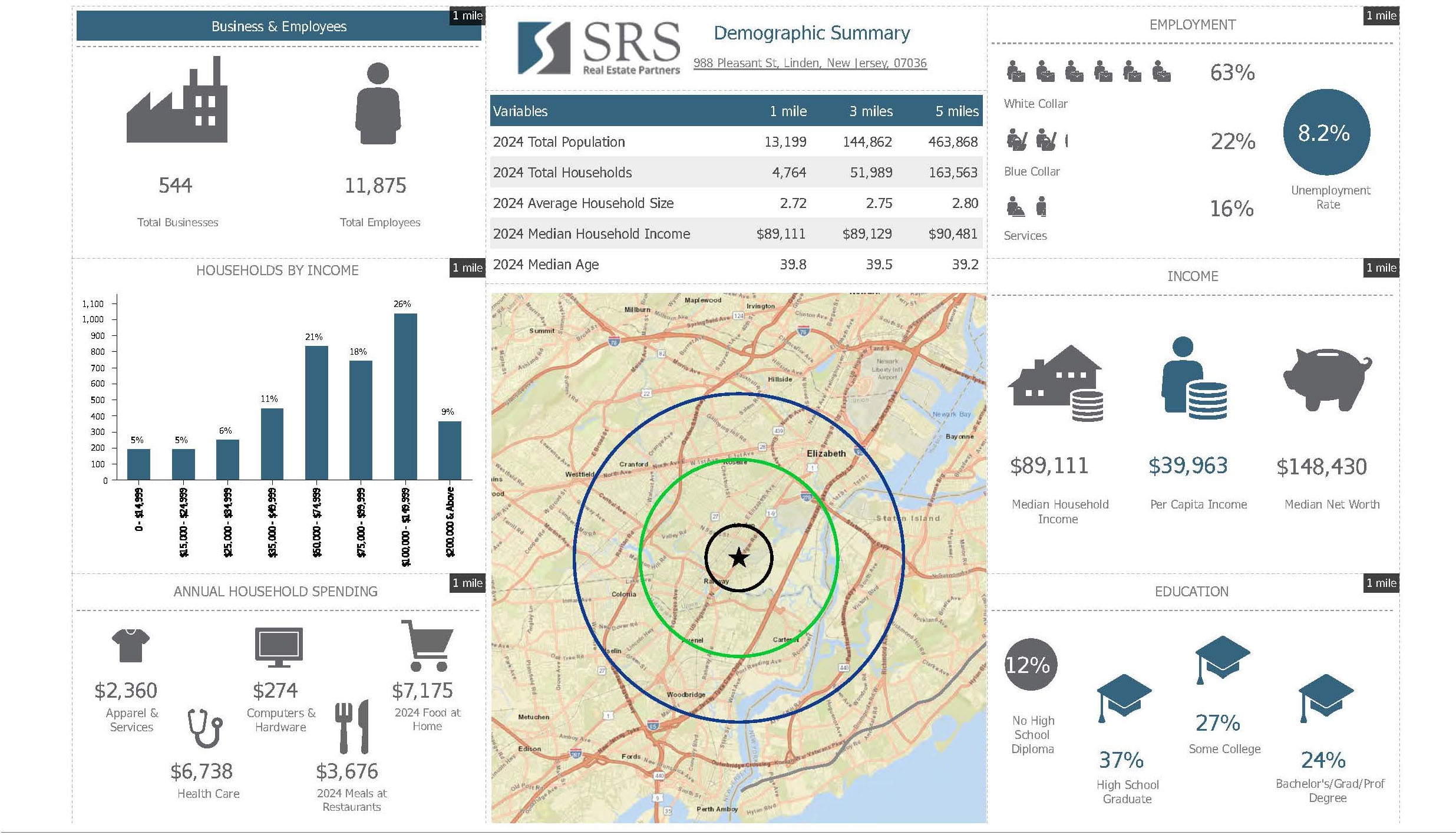Click the Demographic Summary title
The image size is (1456, 835).
tap(811, 33)
